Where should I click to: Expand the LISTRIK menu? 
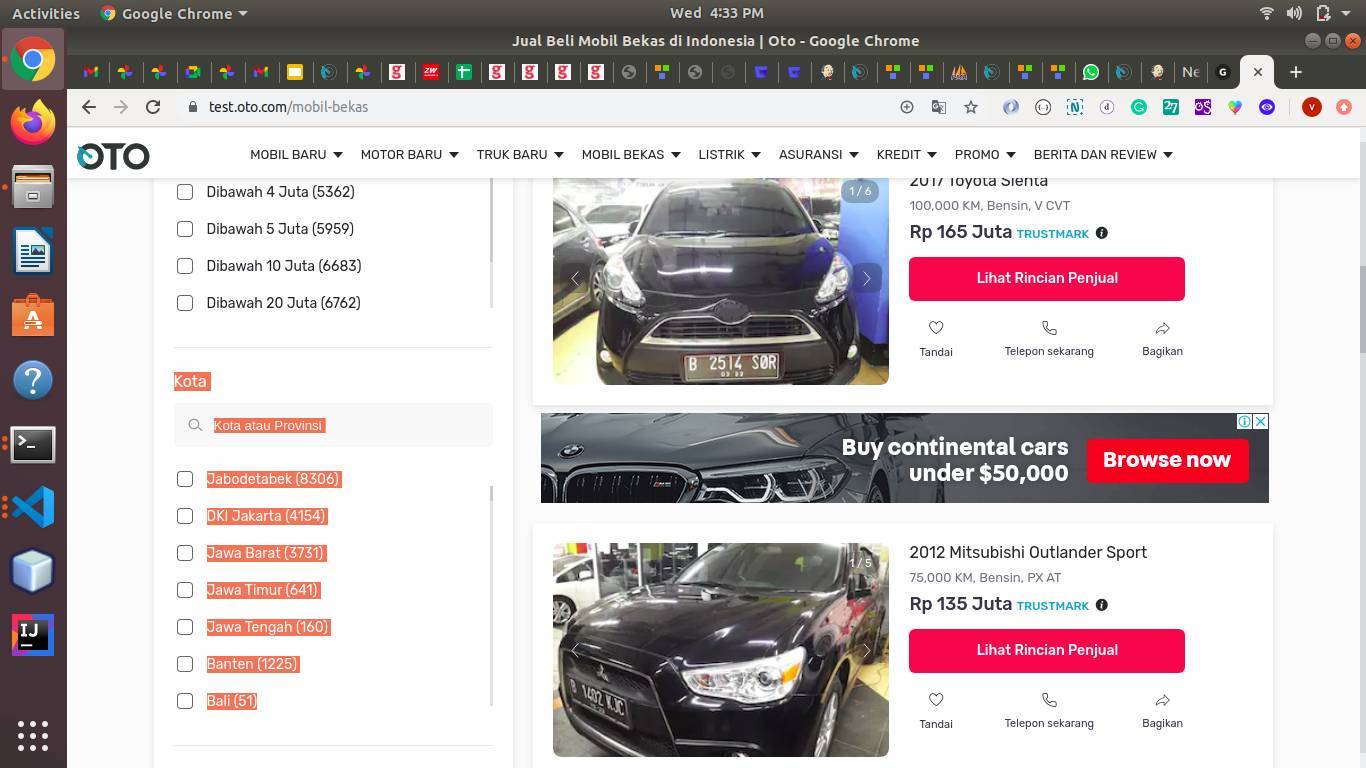click(729, 154)
